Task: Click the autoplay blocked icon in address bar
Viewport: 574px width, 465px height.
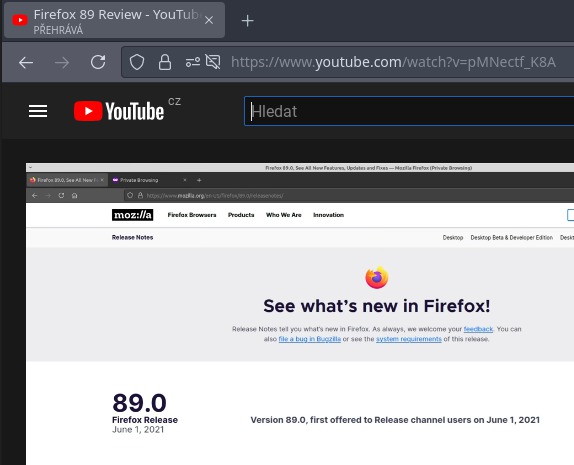Action: point(213,62)
